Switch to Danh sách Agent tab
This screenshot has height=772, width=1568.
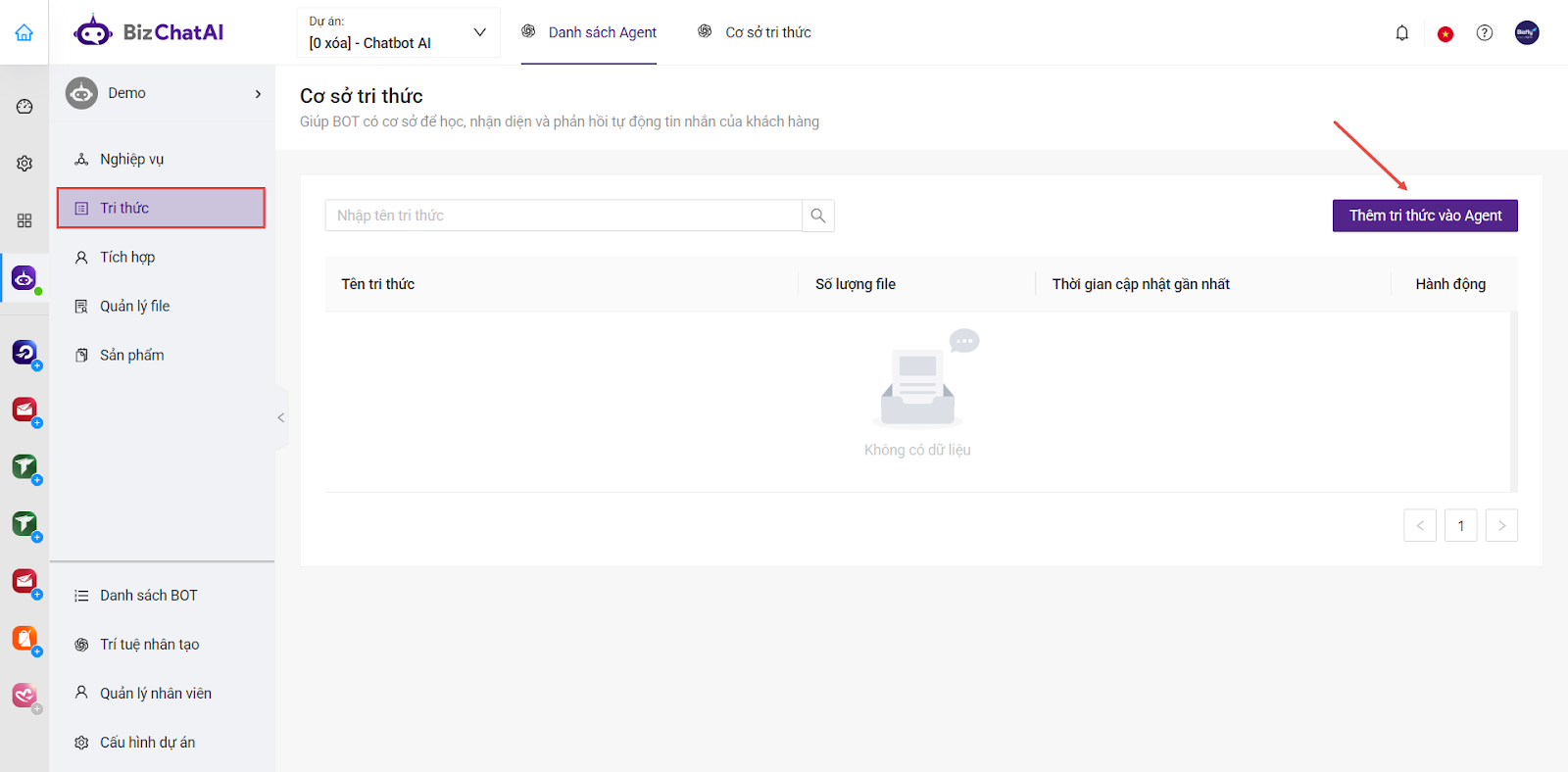click(x=589, y=32)
